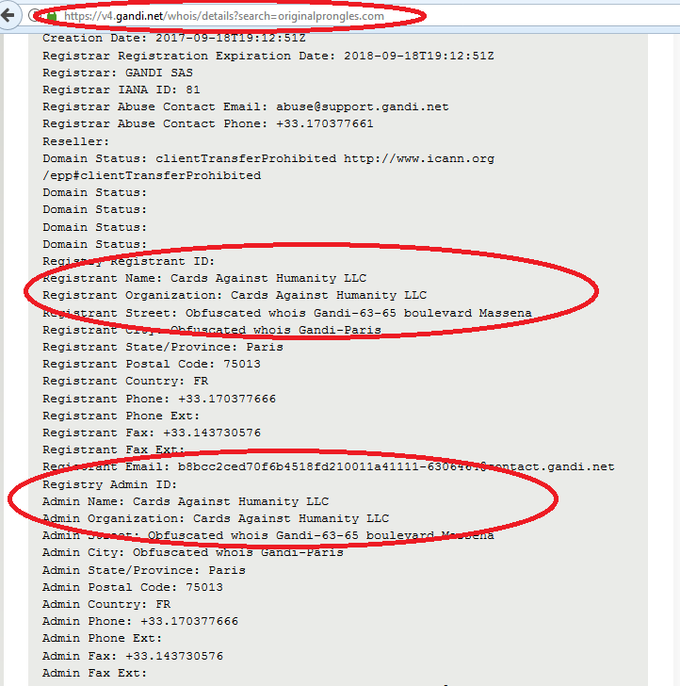Click 'Admin Organization: Cards Against Humanity LLC'
This screenshot has width=680, height=686.
tap(216, 518)
